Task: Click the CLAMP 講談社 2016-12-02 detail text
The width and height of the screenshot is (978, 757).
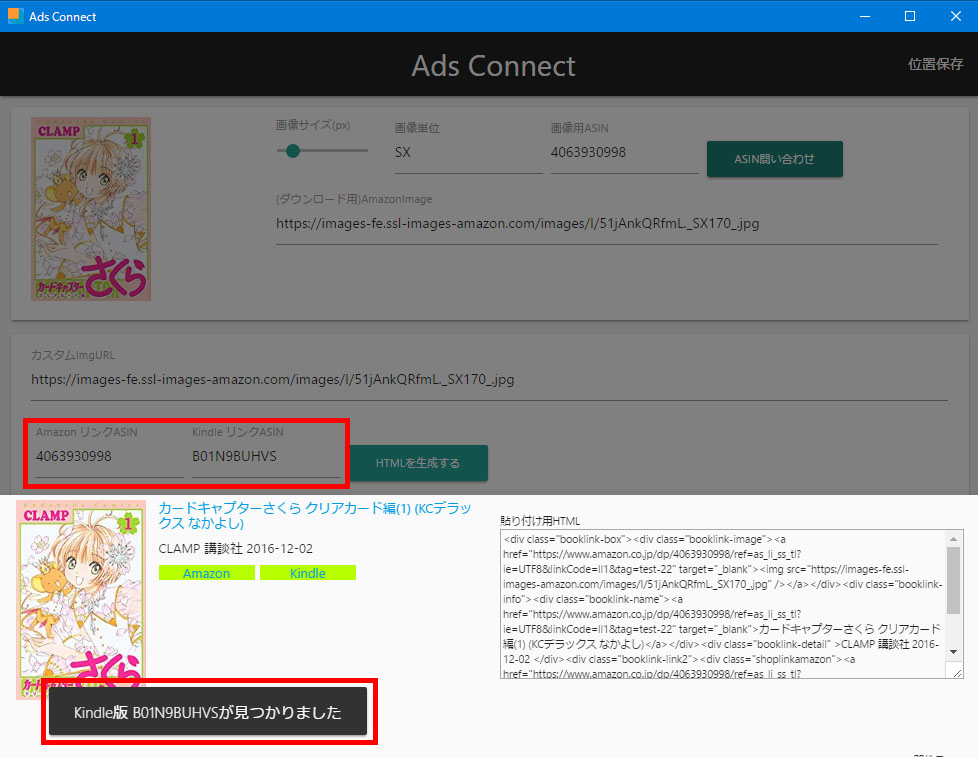Action: (x=236, y=549)
